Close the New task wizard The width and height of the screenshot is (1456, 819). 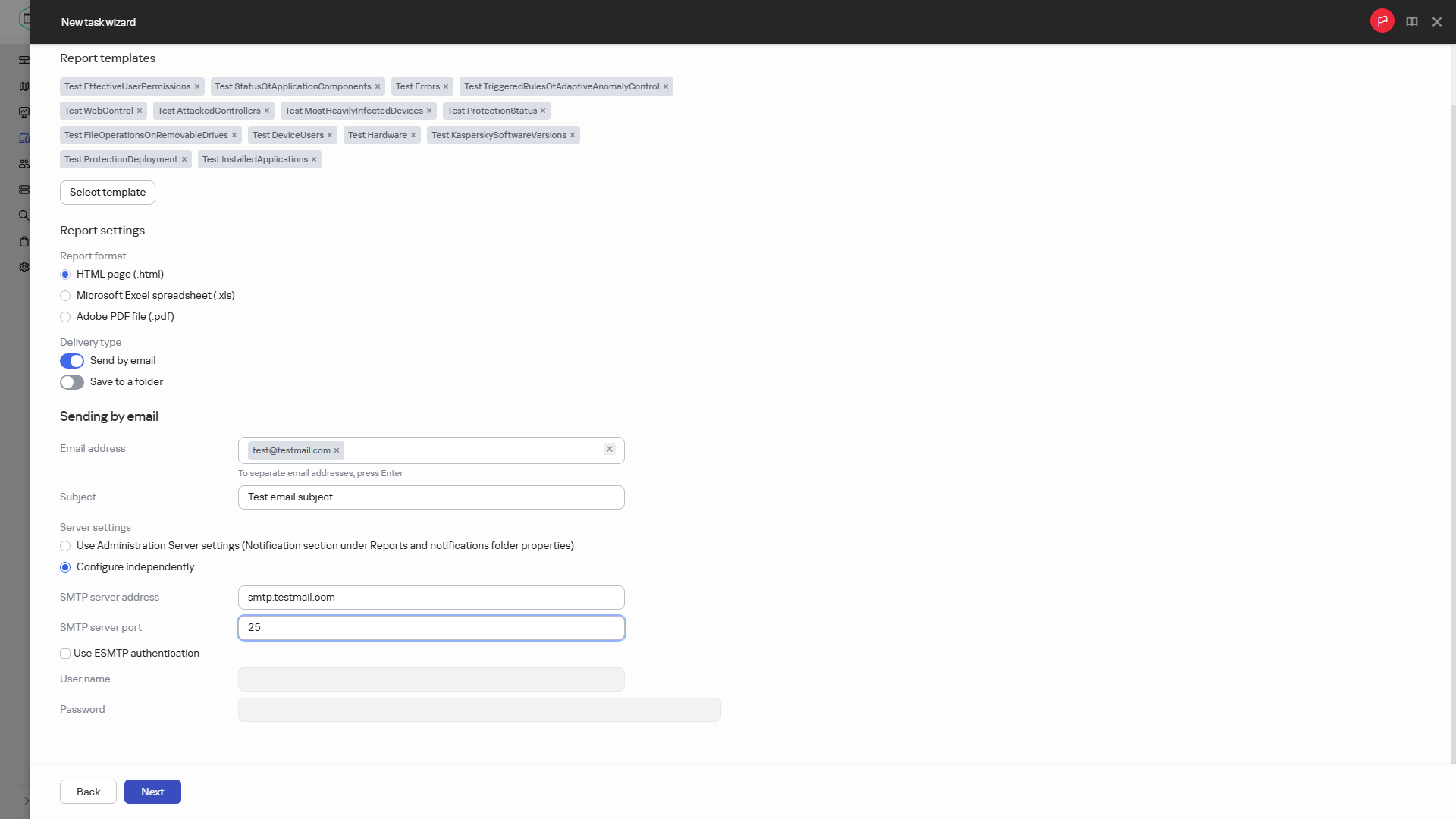[1436, 22]
